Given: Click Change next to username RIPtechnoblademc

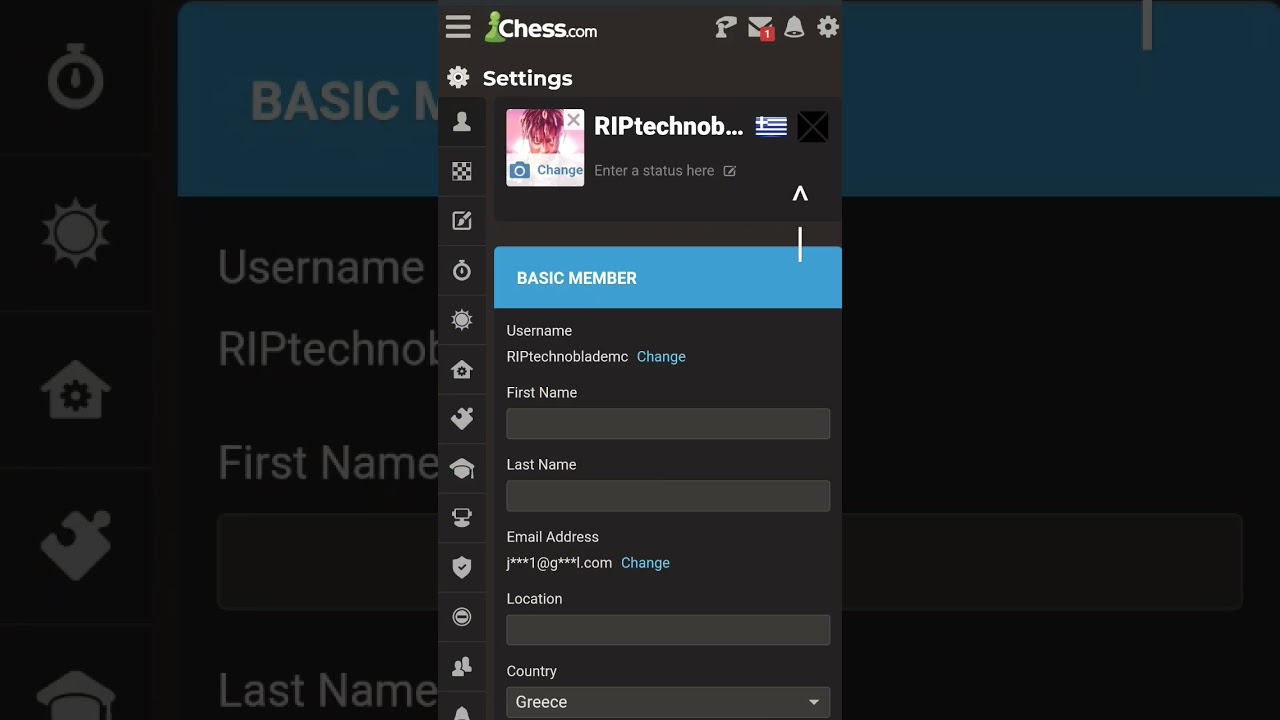Looking at the screenshot, I should (661, 357).
